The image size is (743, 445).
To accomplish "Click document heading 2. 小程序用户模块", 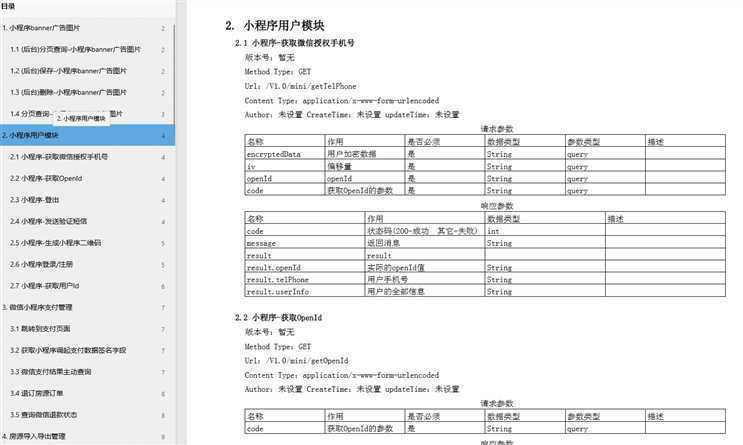I will tap(275, 26).
